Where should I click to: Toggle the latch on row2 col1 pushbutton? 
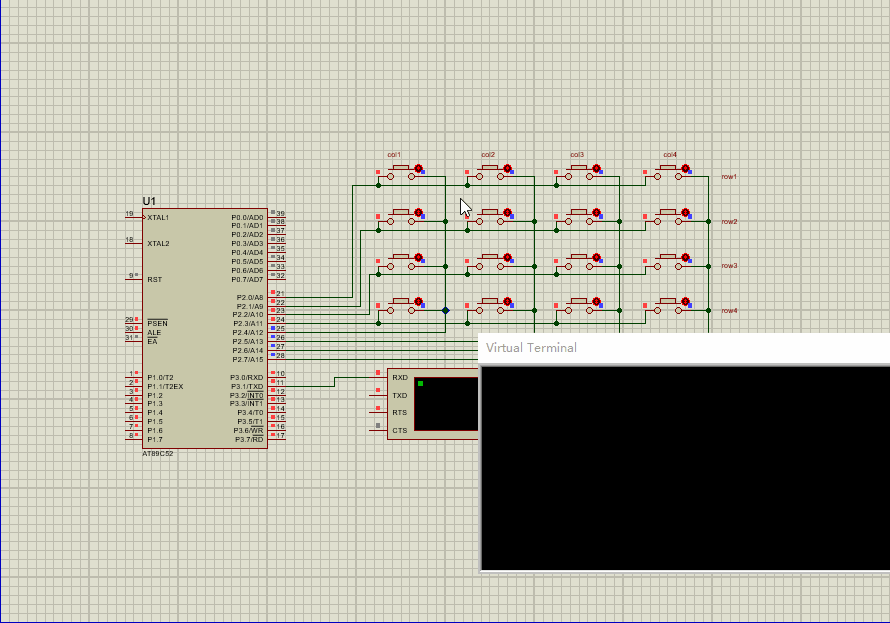point(418,213)
